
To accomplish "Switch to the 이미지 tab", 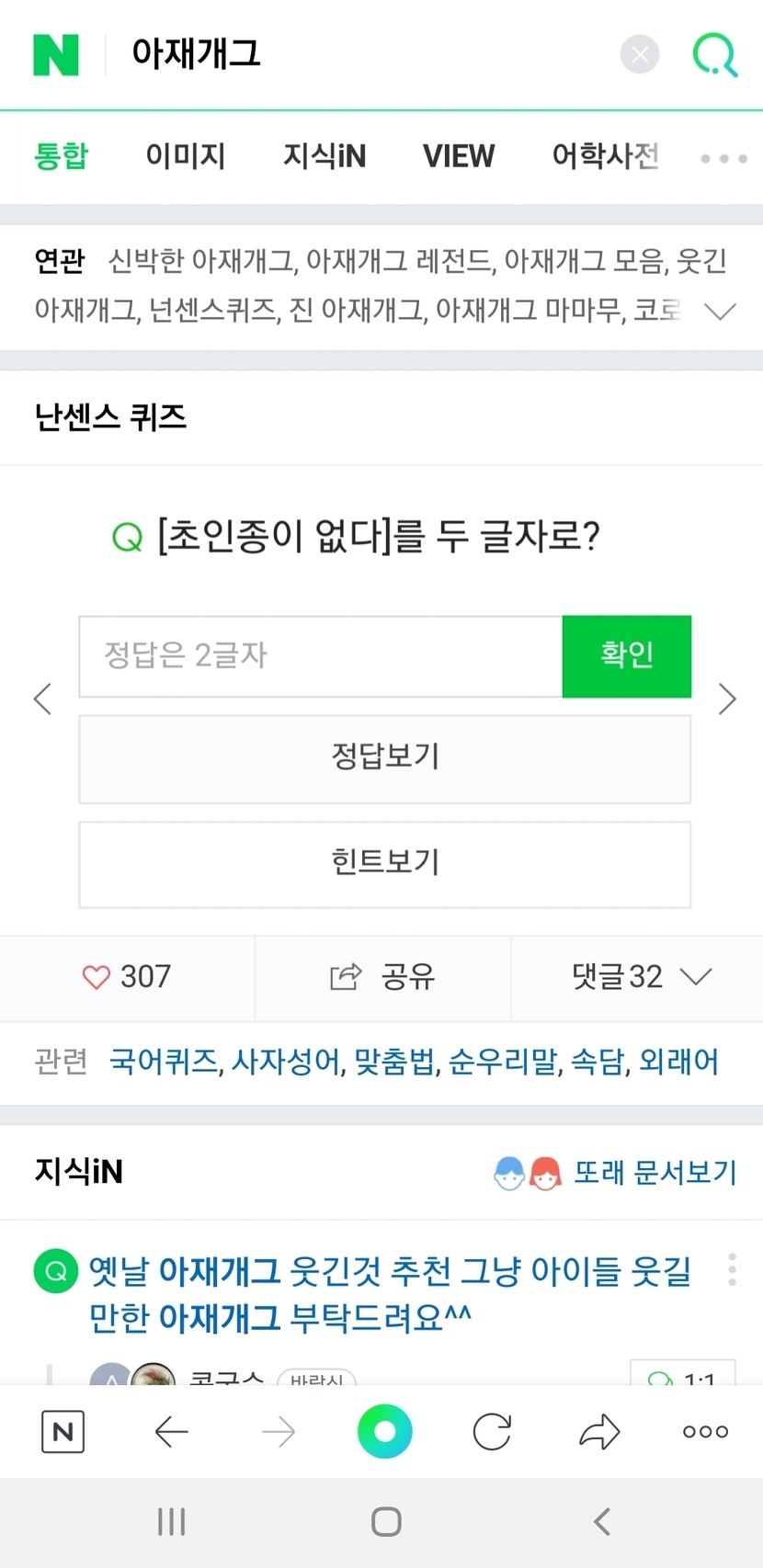I will tap(186, 156).
